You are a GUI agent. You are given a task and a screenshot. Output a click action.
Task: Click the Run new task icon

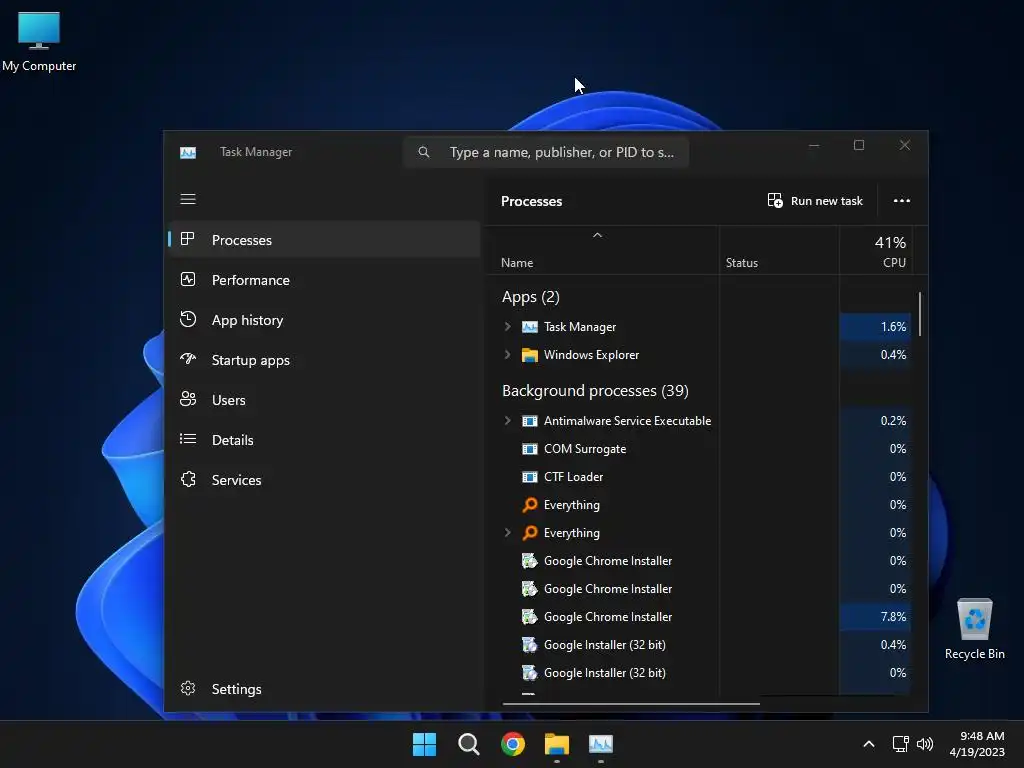[775, 200]
